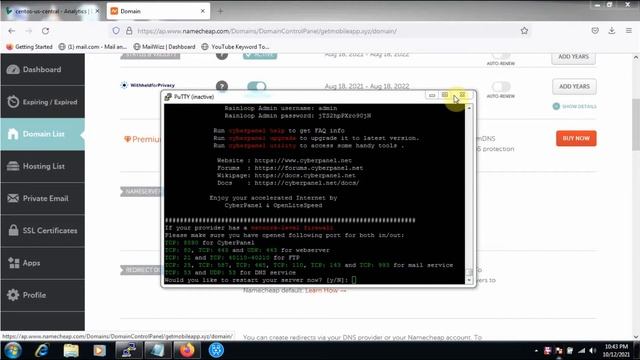Click the volume speaker icon in system tray
640x360 pixels.
(x=593, y=351)
